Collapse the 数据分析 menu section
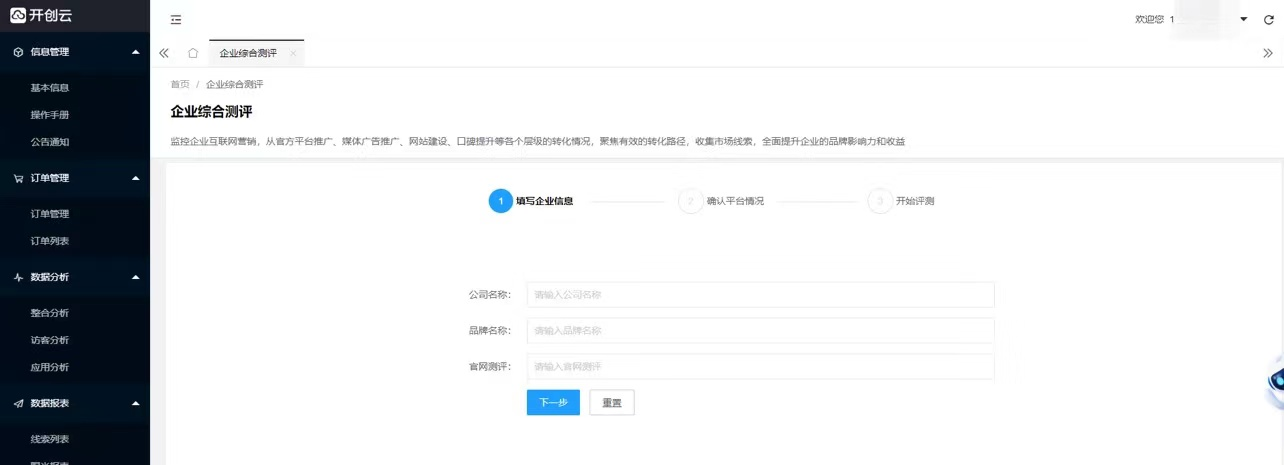 pyautogui.click(x=135, y=277)
